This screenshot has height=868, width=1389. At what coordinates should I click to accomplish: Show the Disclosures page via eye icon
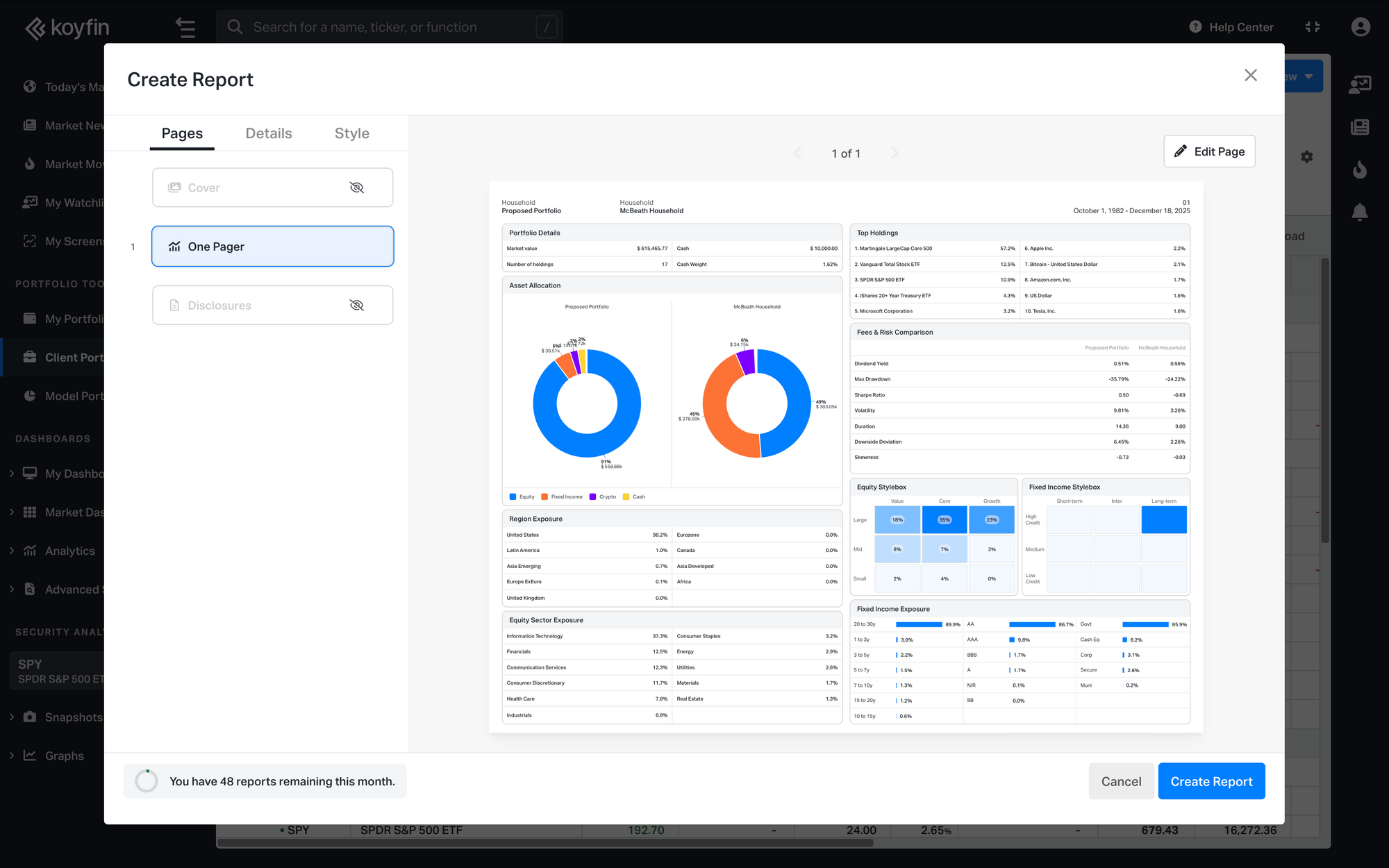tap(357, 306)
